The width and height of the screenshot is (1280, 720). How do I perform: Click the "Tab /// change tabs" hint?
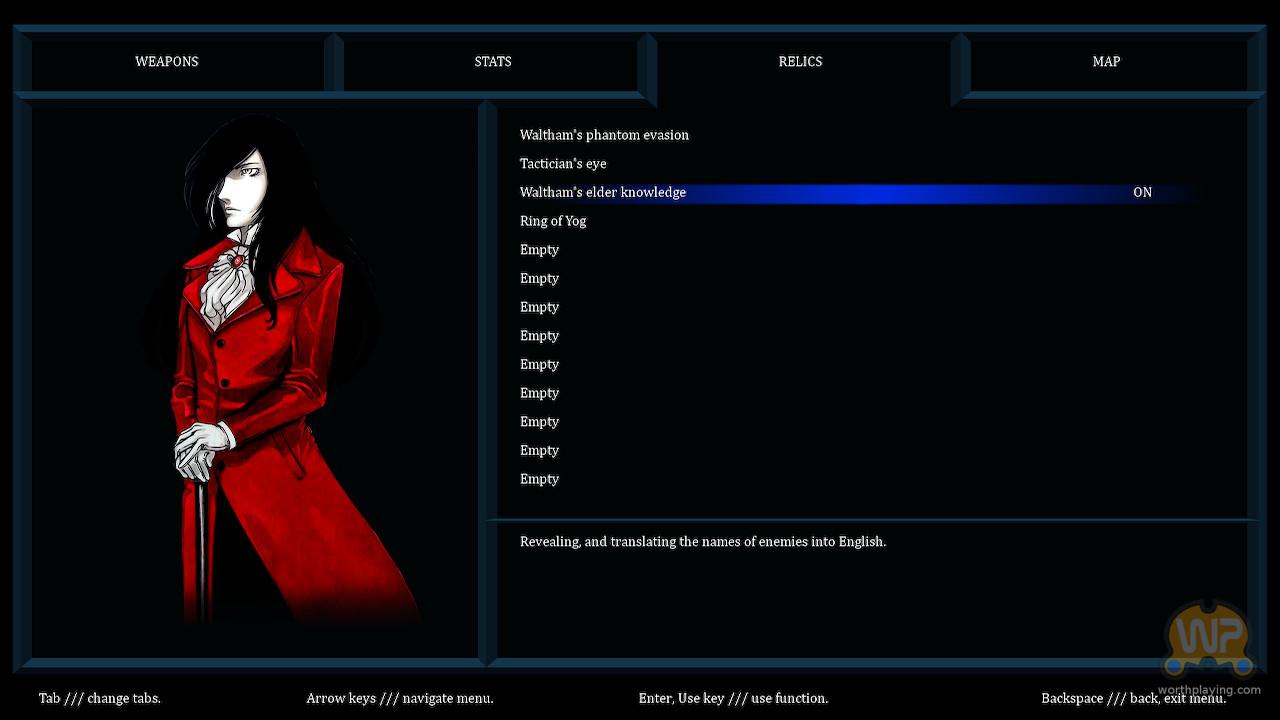click(100, 698)
